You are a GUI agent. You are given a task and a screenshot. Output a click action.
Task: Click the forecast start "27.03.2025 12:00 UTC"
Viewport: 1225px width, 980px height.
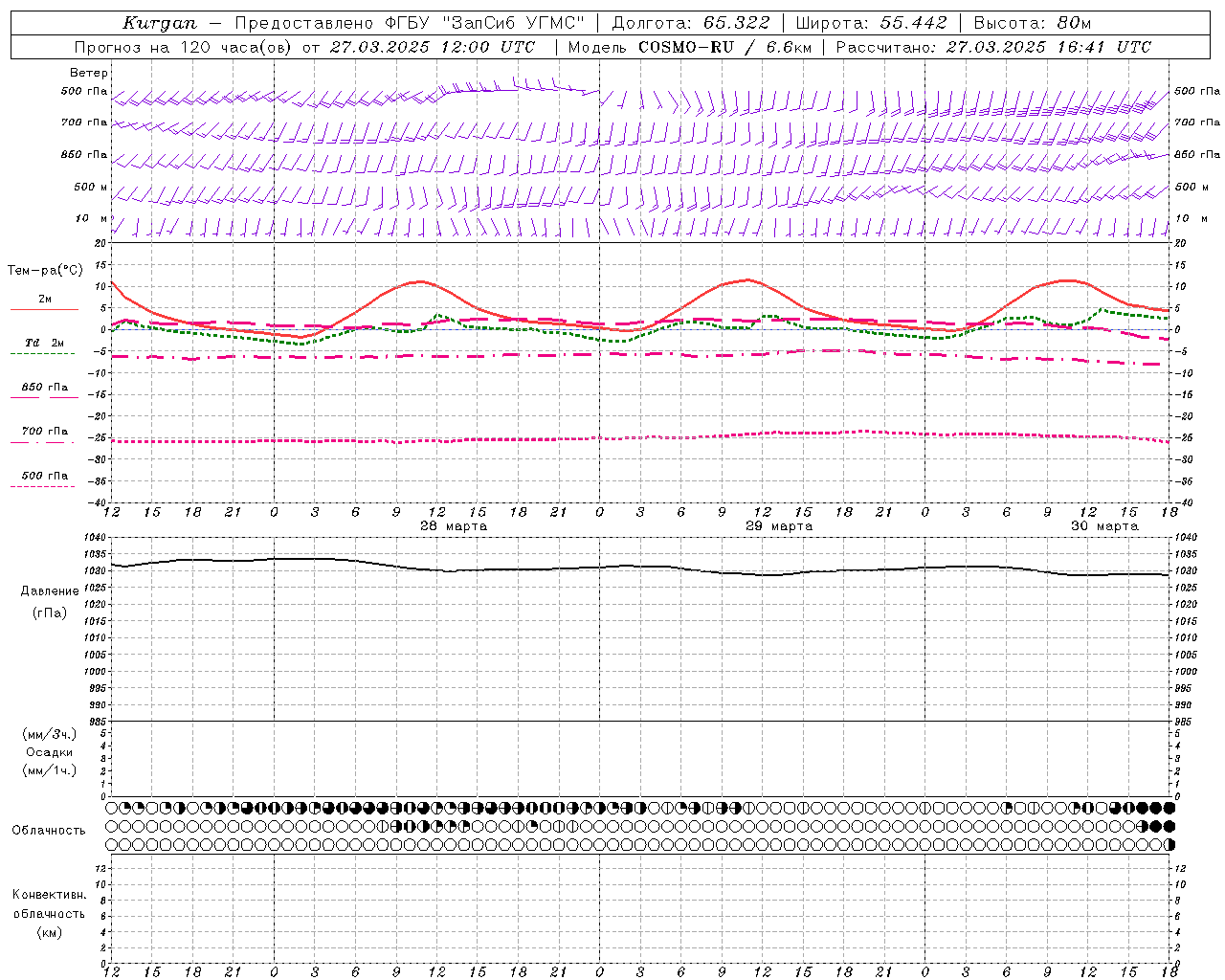432,47
